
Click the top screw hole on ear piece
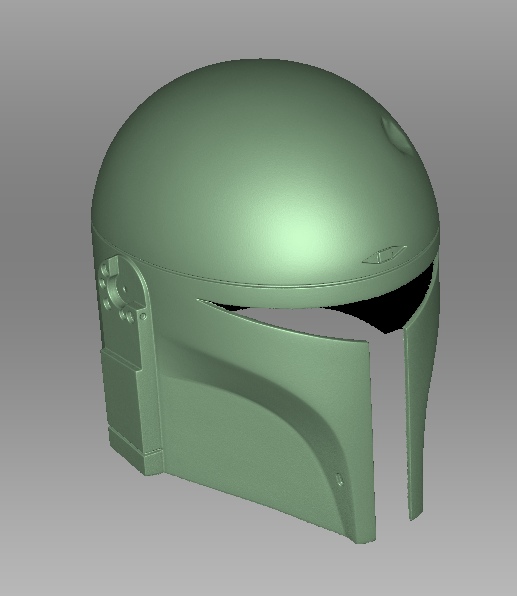(x=105, y=271)
